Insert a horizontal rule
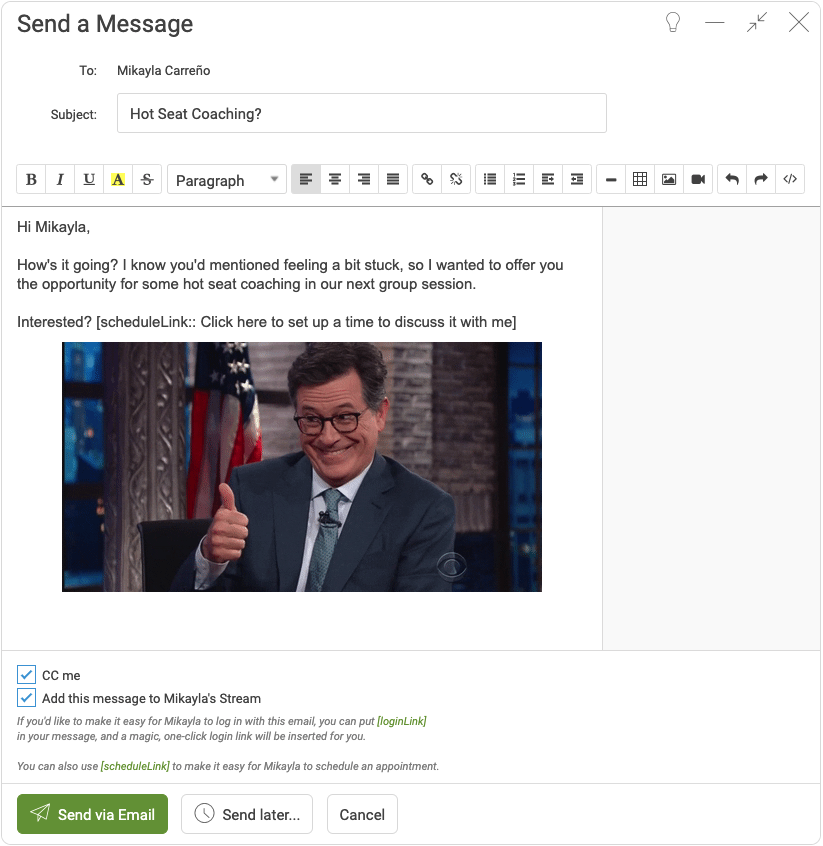 (611, 179)
